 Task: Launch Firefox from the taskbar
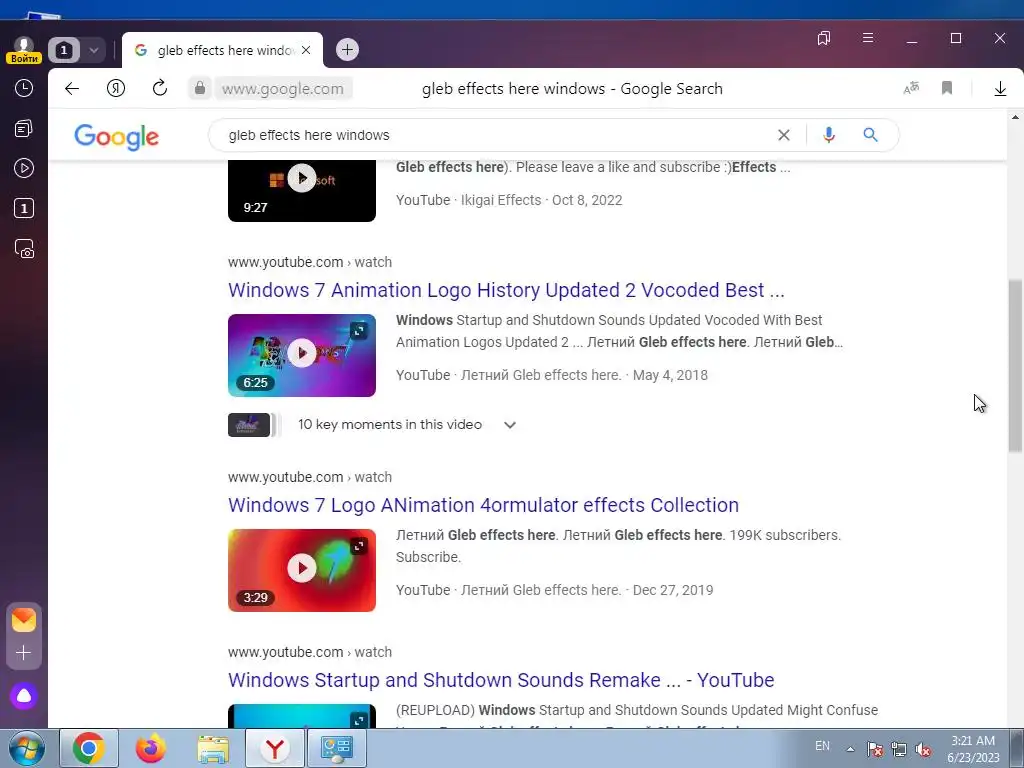click(151, 748)
